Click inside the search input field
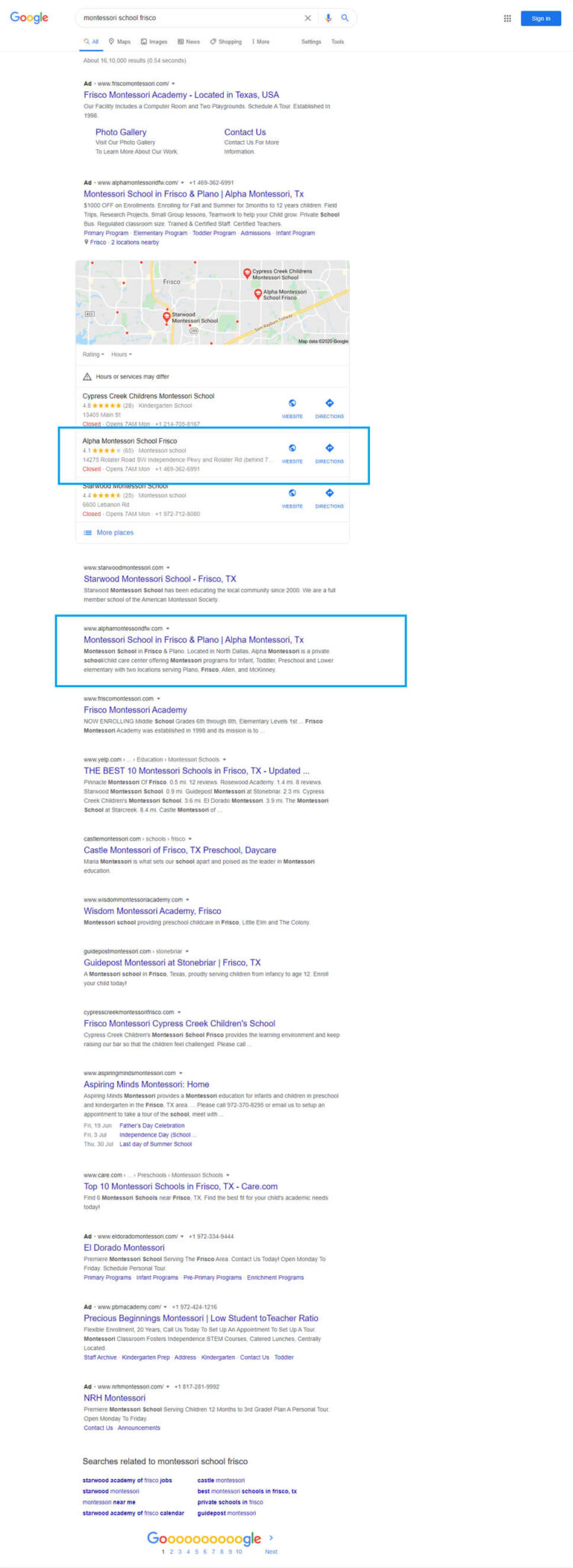This screenshot has width=573, height=1568. tap(190, 18)
